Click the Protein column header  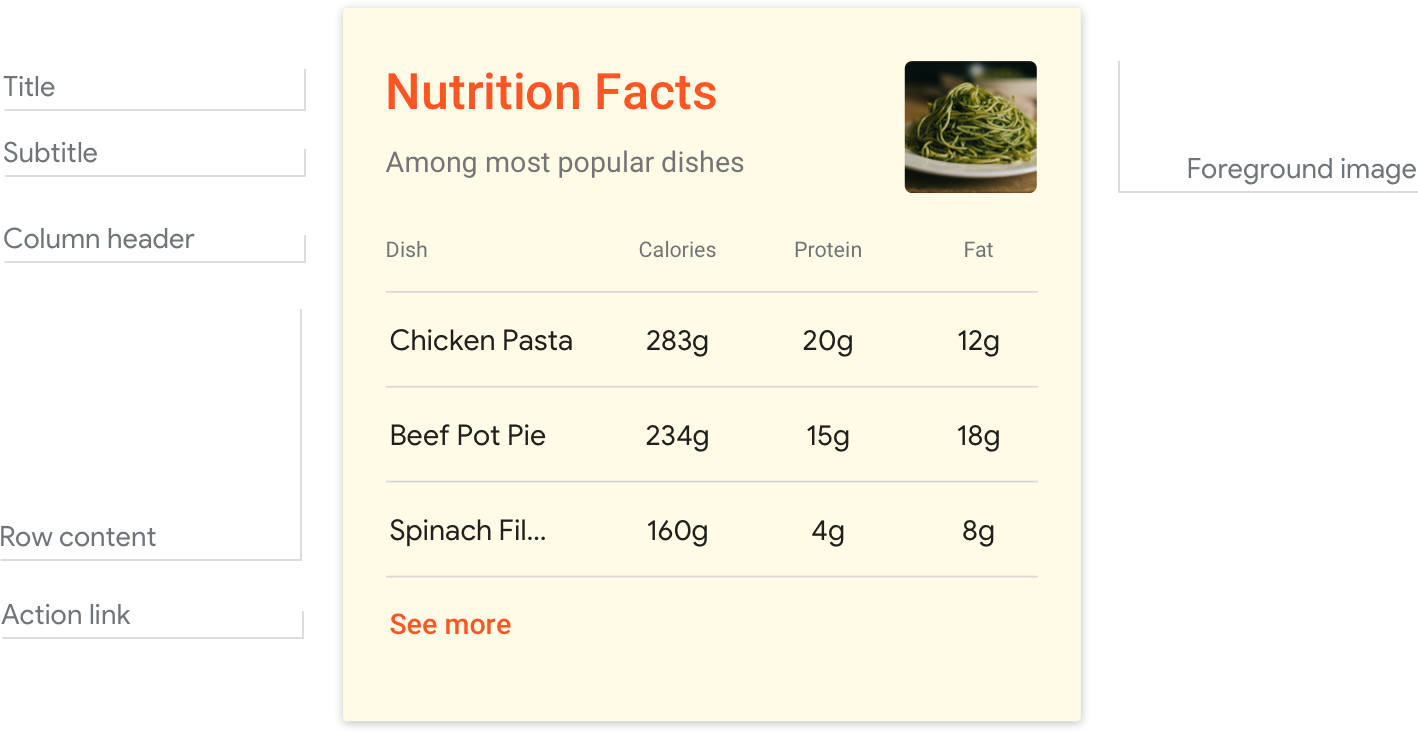point(827,250)
